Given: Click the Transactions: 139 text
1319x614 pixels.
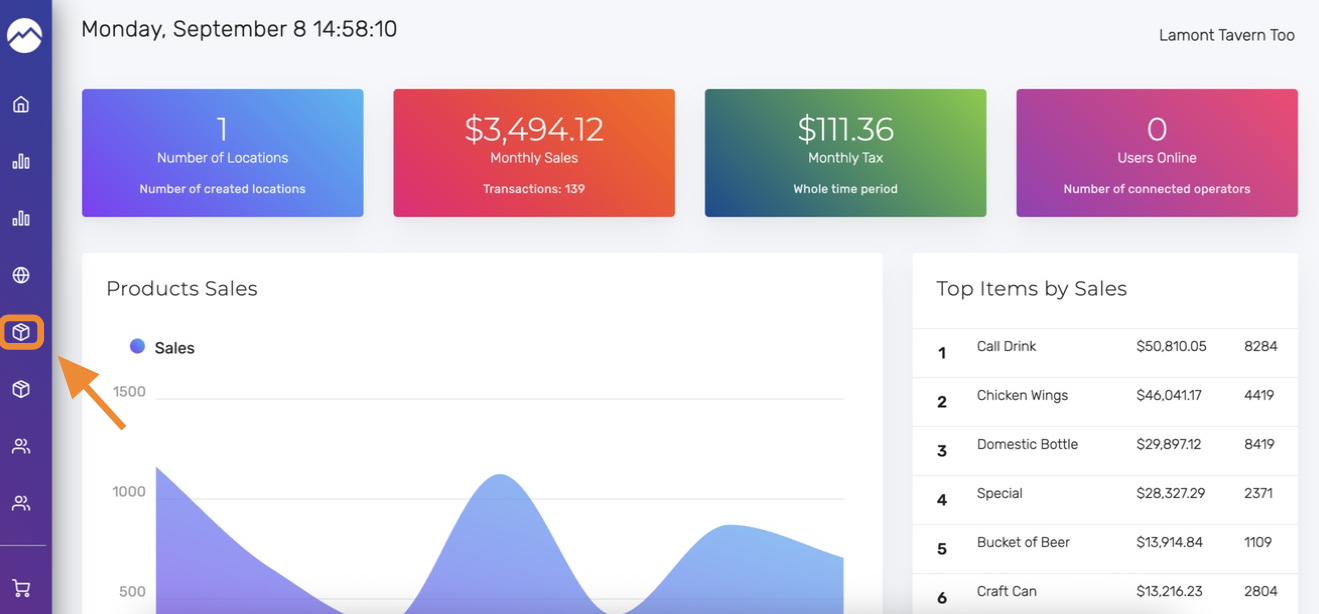Looking at the screenshot, I should 534,189.
